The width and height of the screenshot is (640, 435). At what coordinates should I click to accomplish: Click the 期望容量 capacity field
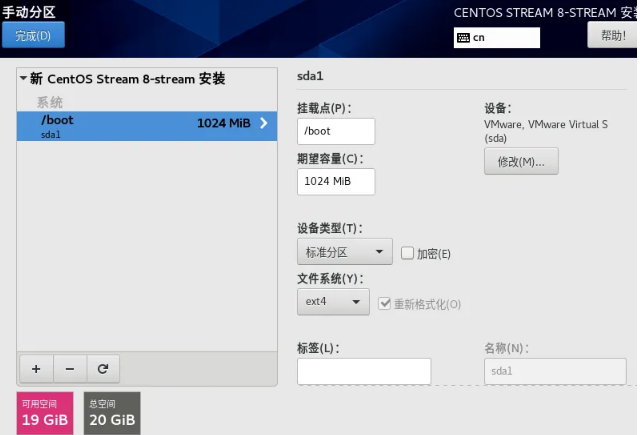point(336,181)
